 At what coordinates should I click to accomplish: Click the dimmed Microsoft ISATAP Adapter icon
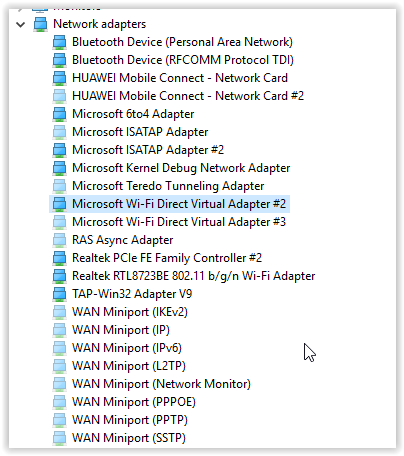click(59, 132)
